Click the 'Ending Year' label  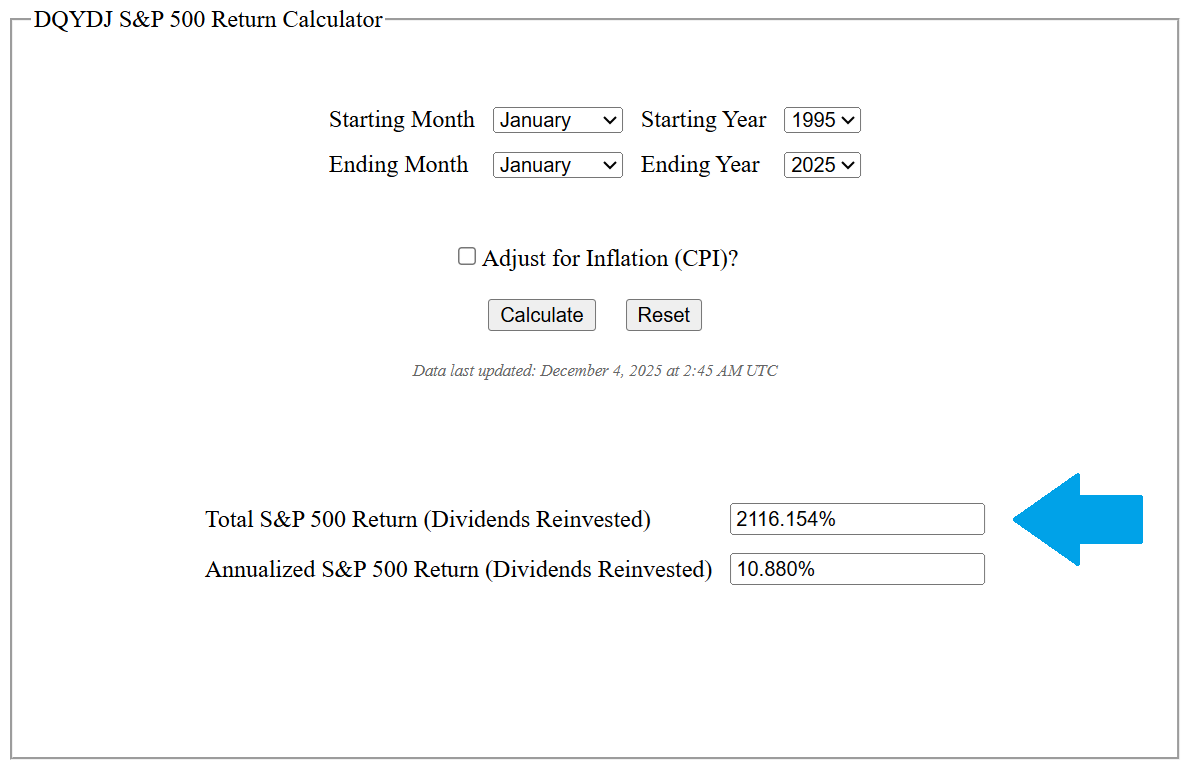(700, 165)
